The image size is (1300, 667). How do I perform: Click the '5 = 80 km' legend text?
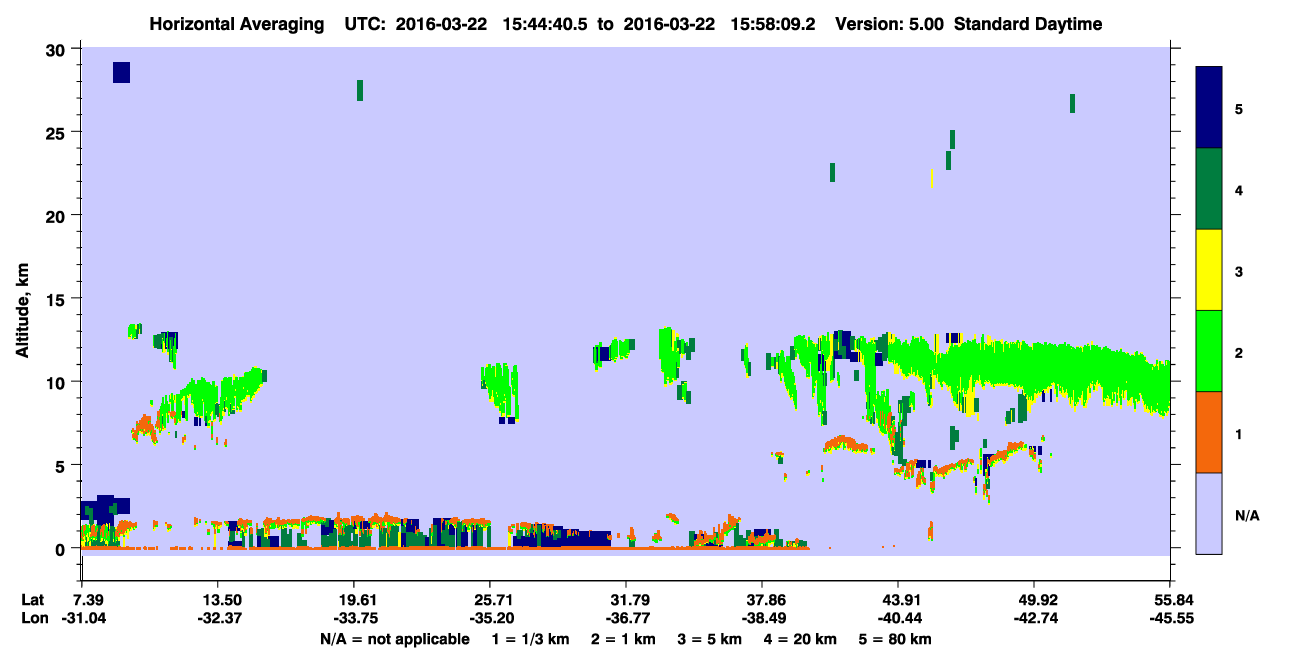(x=895, y=639)
